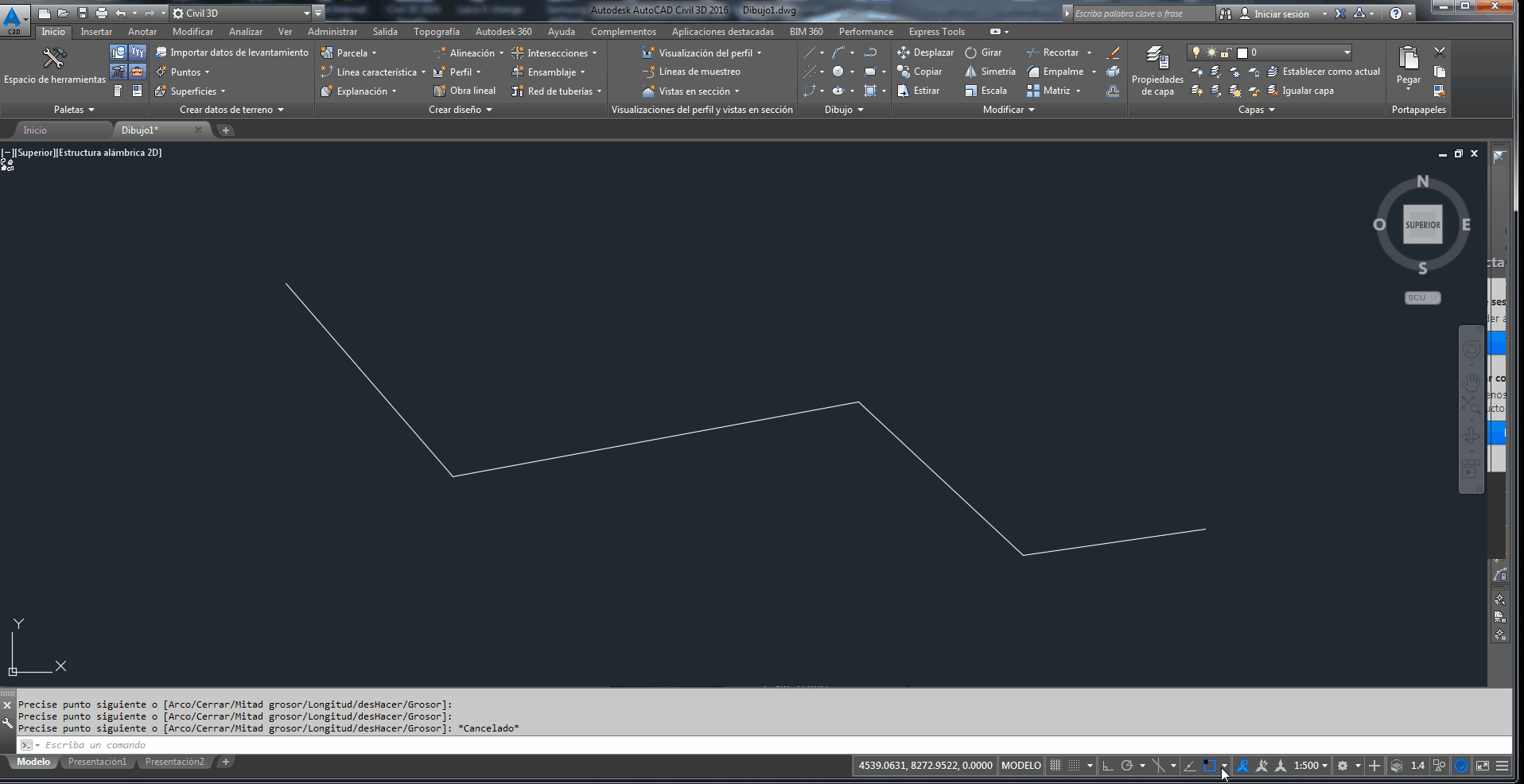1524x784 pixels.
Task: Open the Analizar ribbon tab
Action: pos(246,32)
